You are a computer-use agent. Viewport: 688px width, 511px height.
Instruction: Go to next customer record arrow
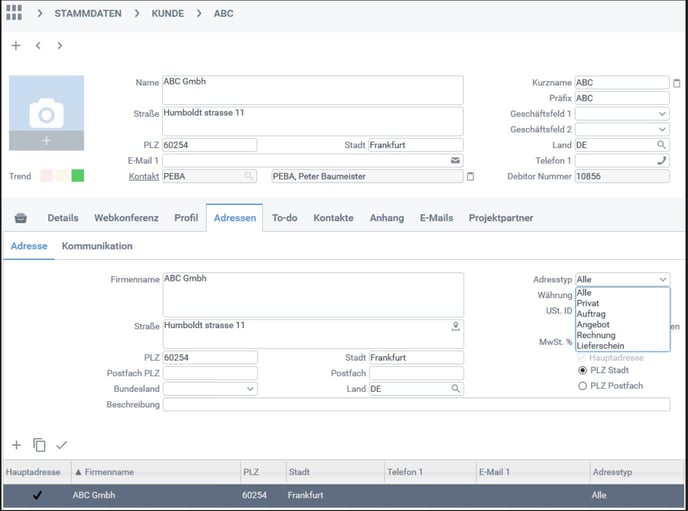tap(60, 46)
